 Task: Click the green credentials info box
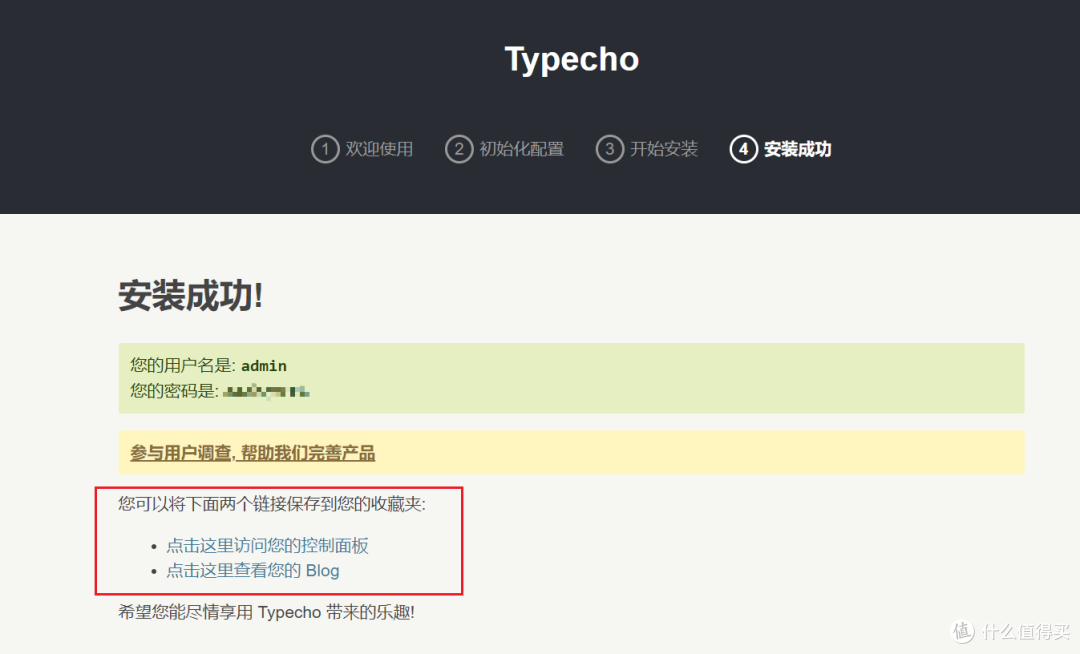(x=571, y=378)
